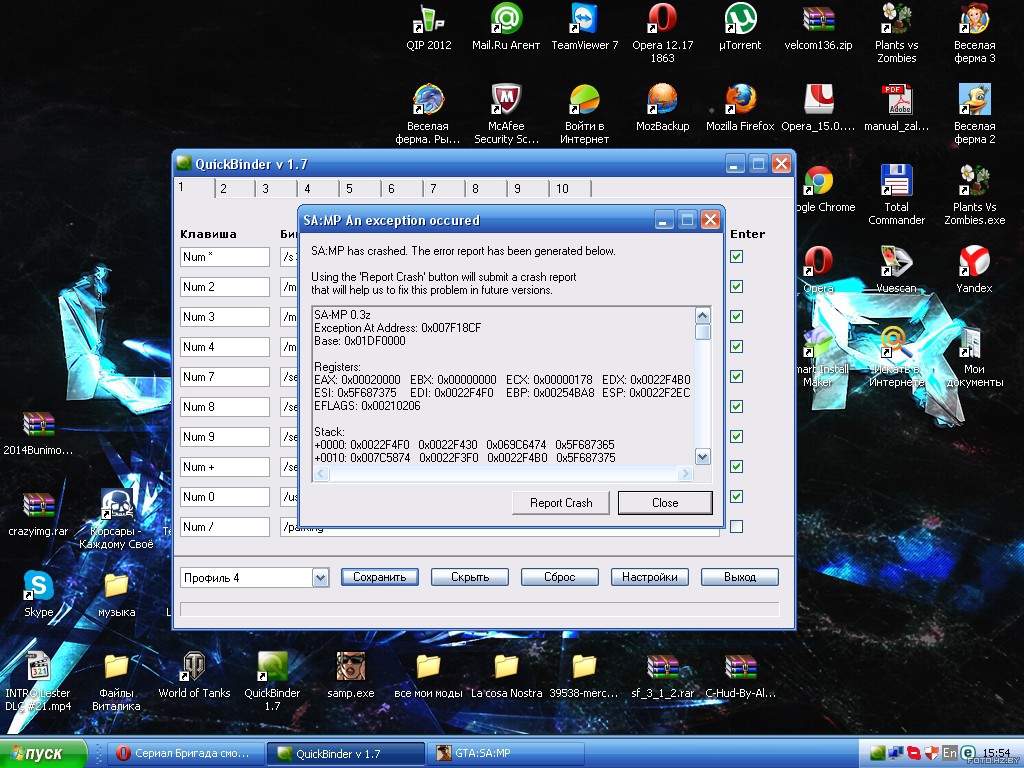Click the µTorrent desktop shortcut
The height and width of the screenshot is (768, 1024).
click(740, 27)
